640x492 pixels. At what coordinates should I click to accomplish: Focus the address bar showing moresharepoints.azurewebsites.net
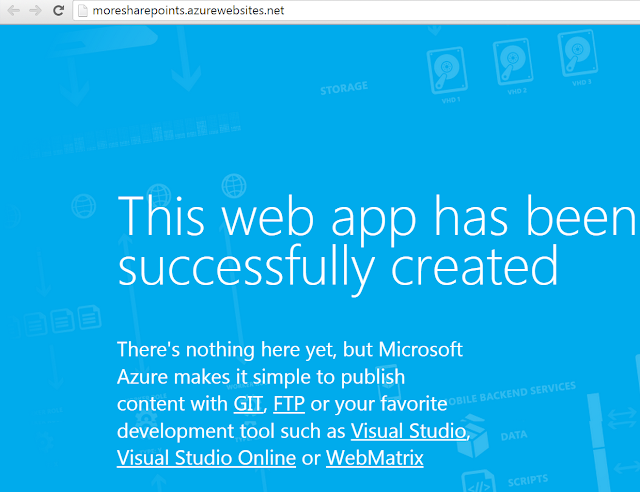(356, 10)
